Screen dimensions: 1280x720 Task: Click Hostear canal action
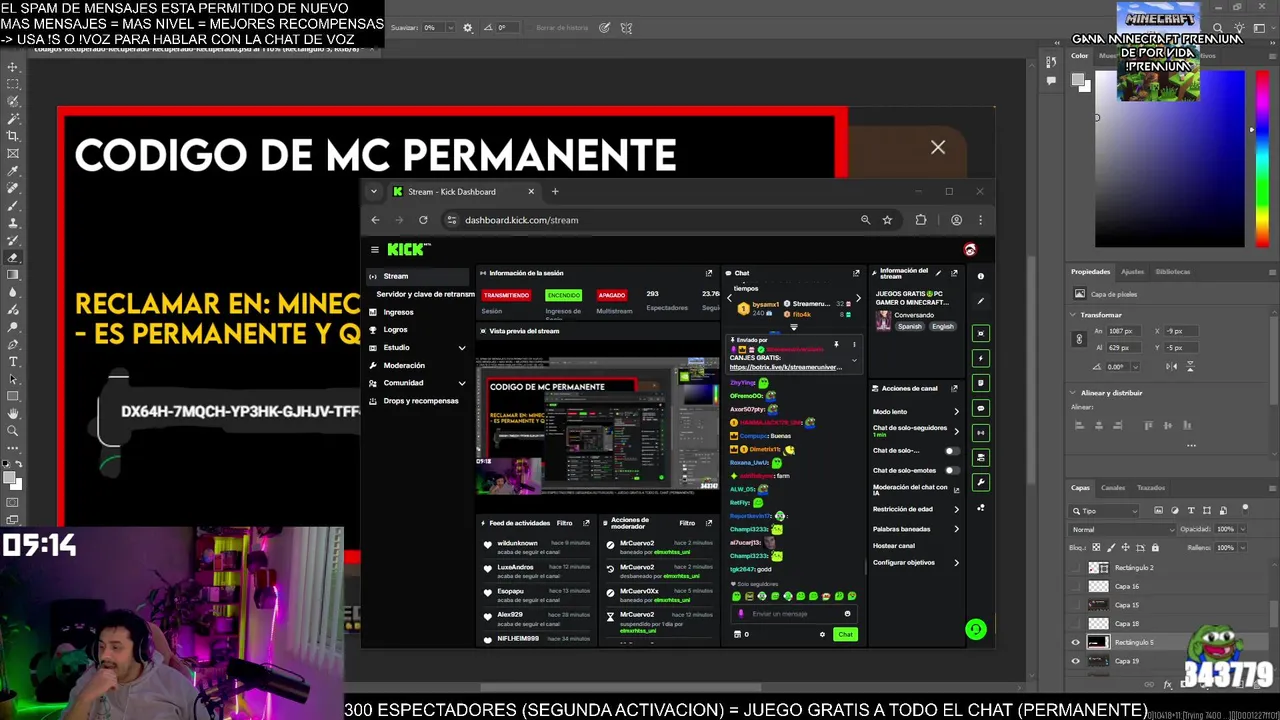coord(894,546)
